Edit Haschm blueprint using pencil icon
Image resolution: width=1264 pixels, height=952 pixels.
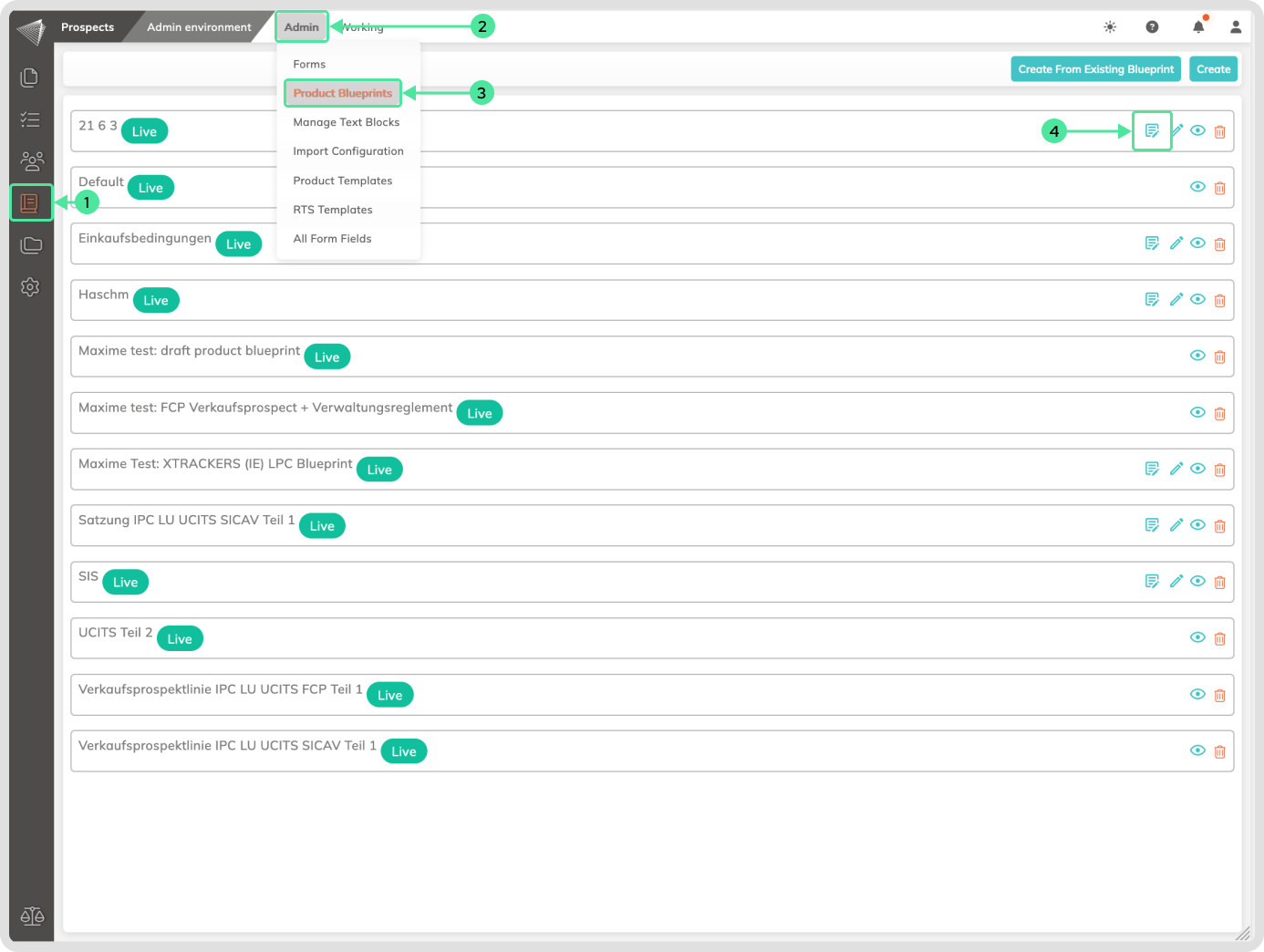click(x=1176, y=299)
